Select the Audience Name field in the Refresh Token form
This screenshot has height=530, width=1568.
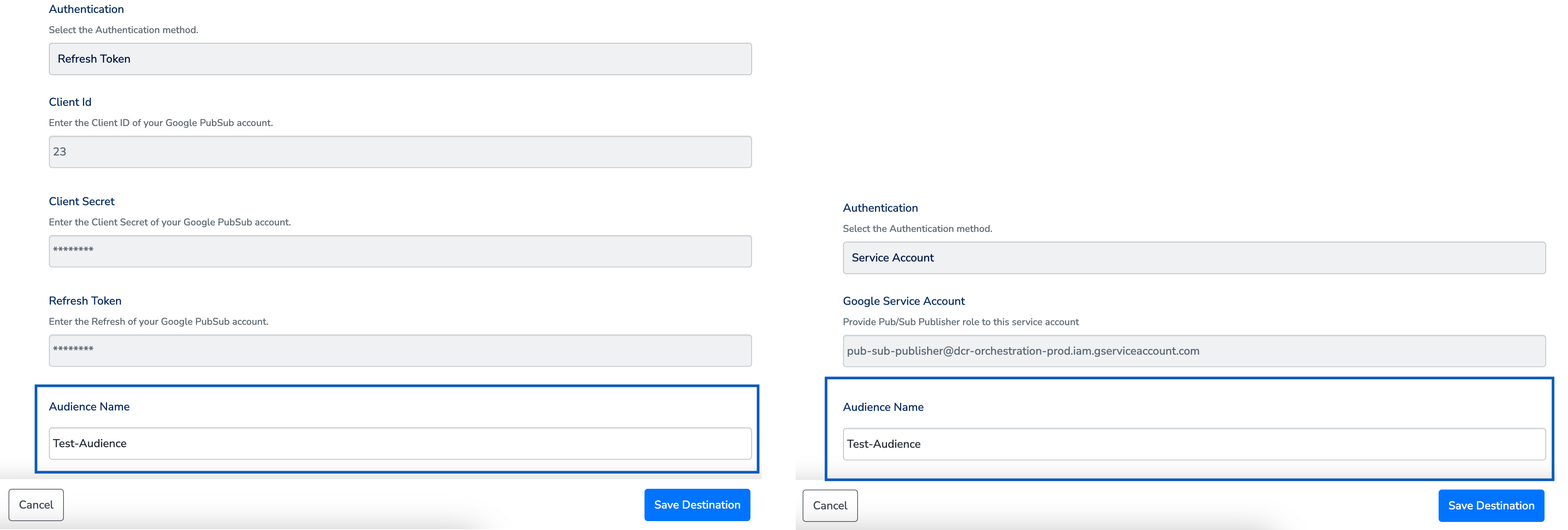point(400,444)
